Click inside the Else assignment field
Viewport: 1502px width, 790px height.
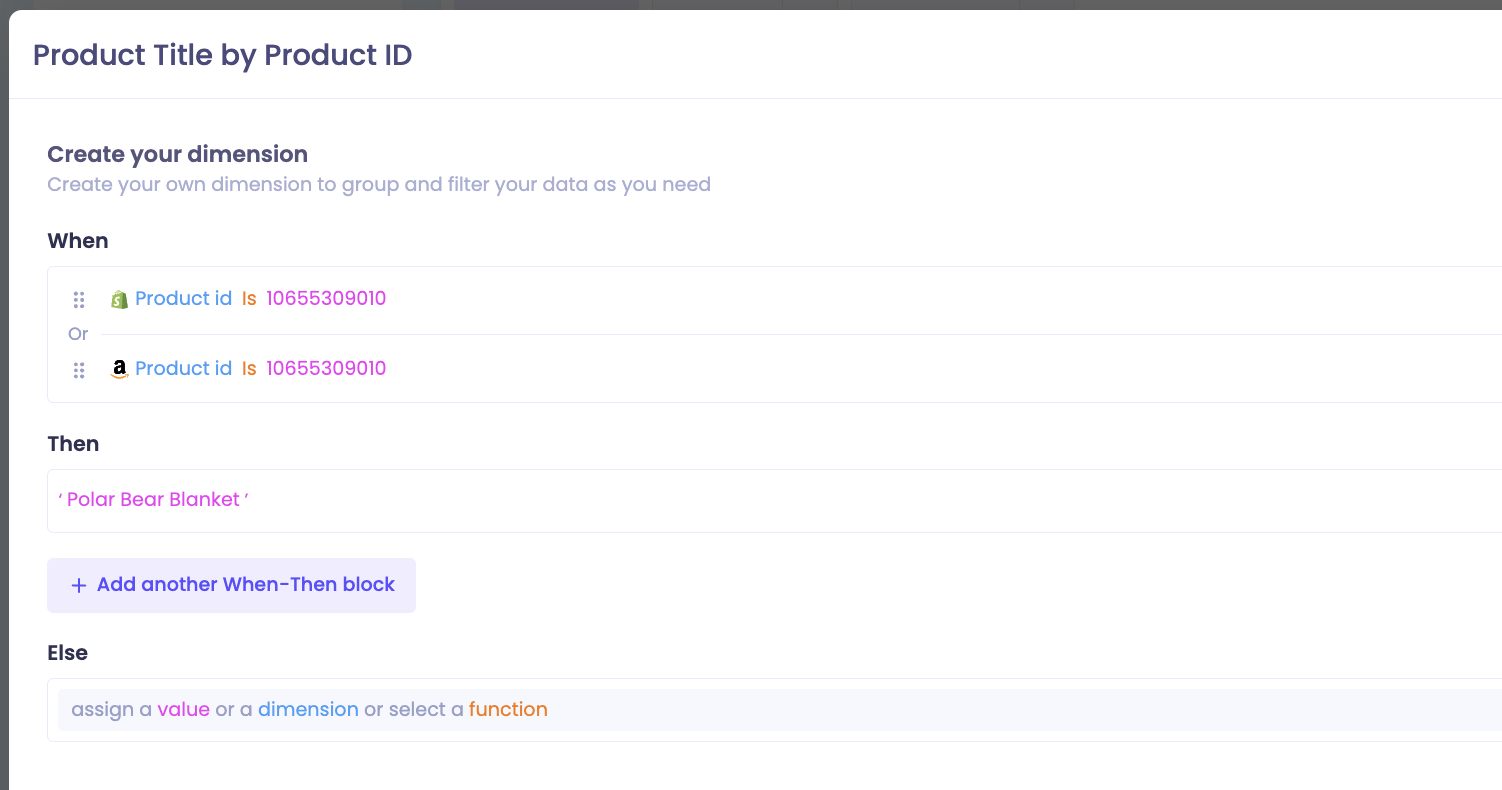pos(780,710)
